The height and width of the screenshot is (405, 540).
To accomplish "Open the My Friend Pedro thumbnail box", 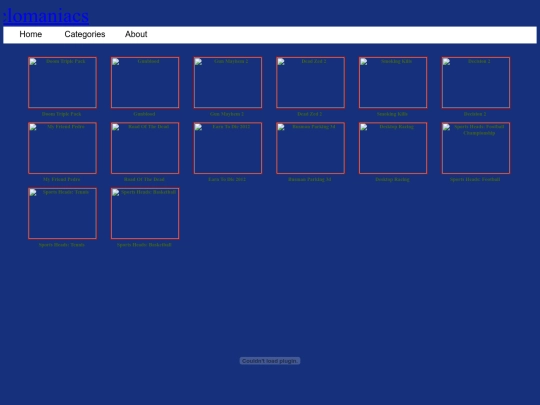I will click(62, 148).
